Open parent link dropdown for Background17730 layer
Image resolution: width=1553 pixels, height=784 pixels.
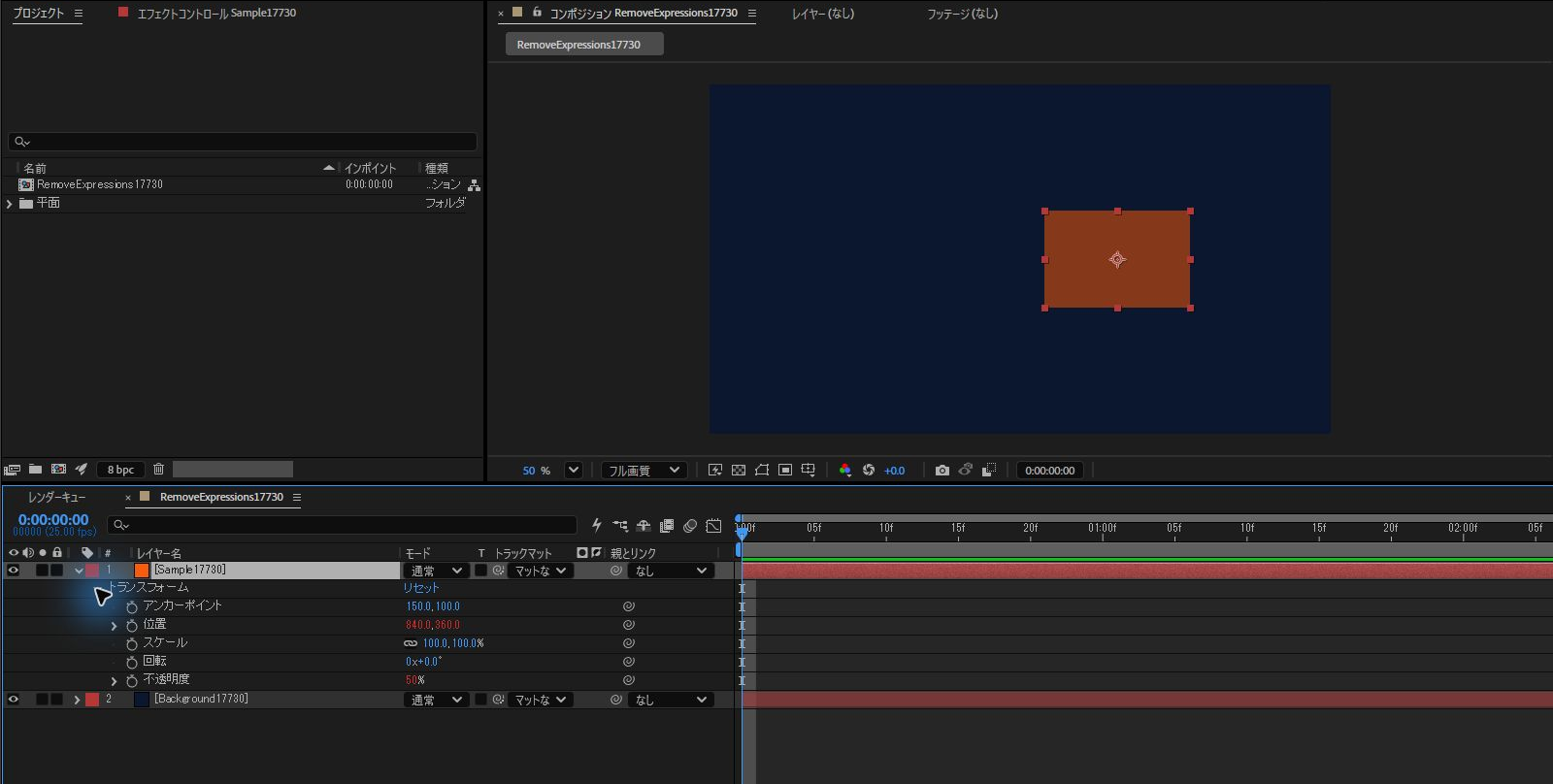(672, 700)
